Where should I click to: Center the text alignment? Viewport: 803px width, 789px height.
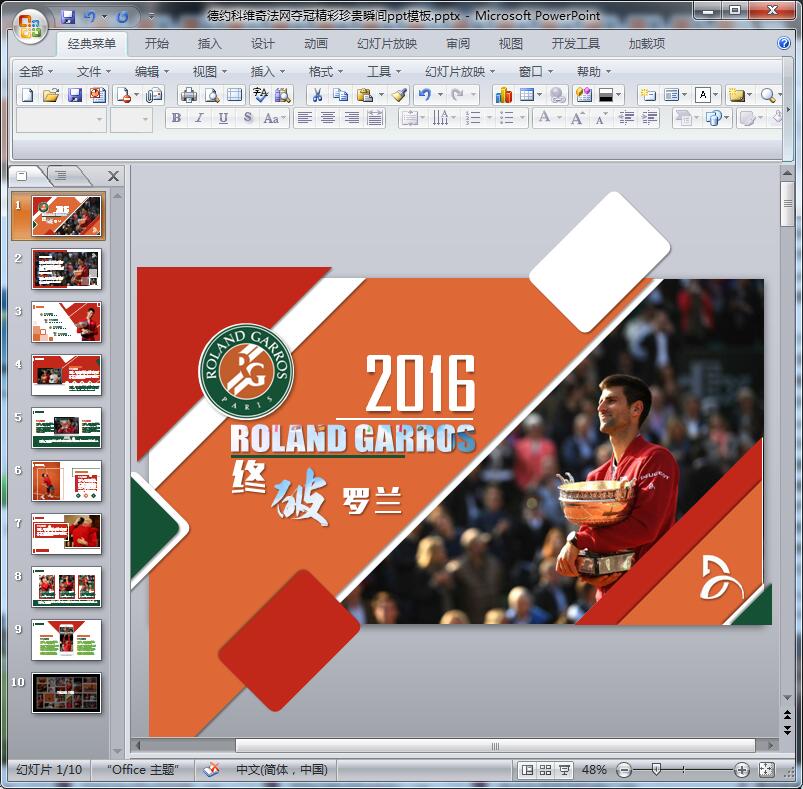click(328, 118)
